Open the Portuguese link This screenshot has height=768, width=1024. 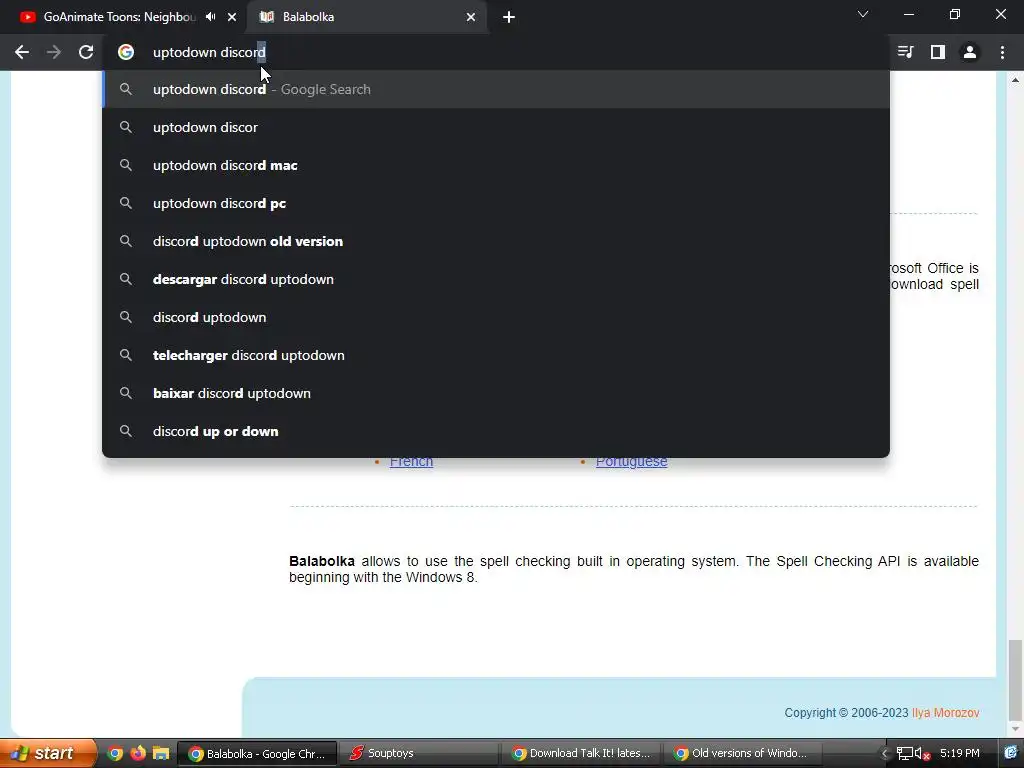coord(632,462)
